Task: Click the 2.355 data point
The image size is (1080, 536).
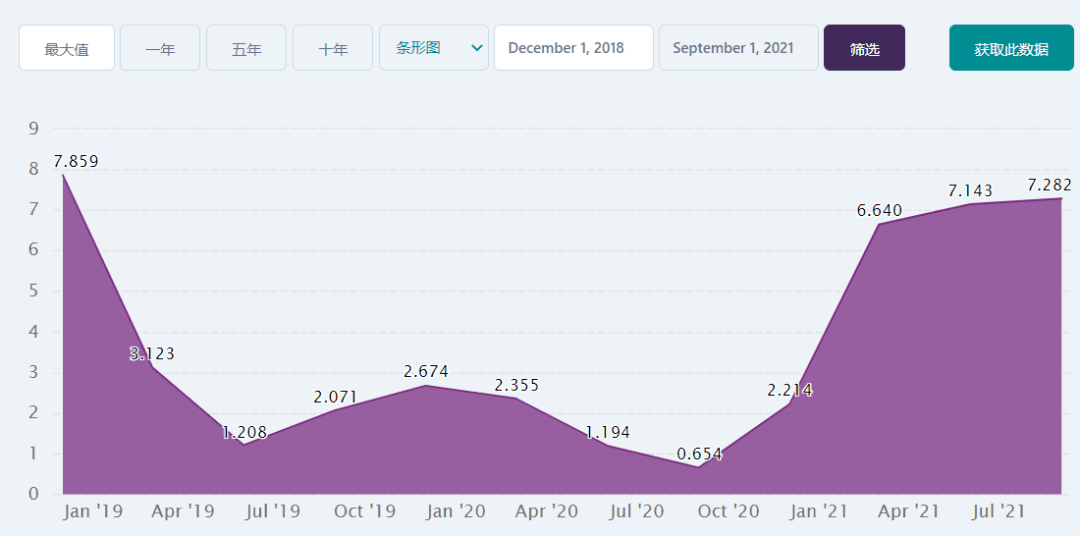Action: point(516,398)
